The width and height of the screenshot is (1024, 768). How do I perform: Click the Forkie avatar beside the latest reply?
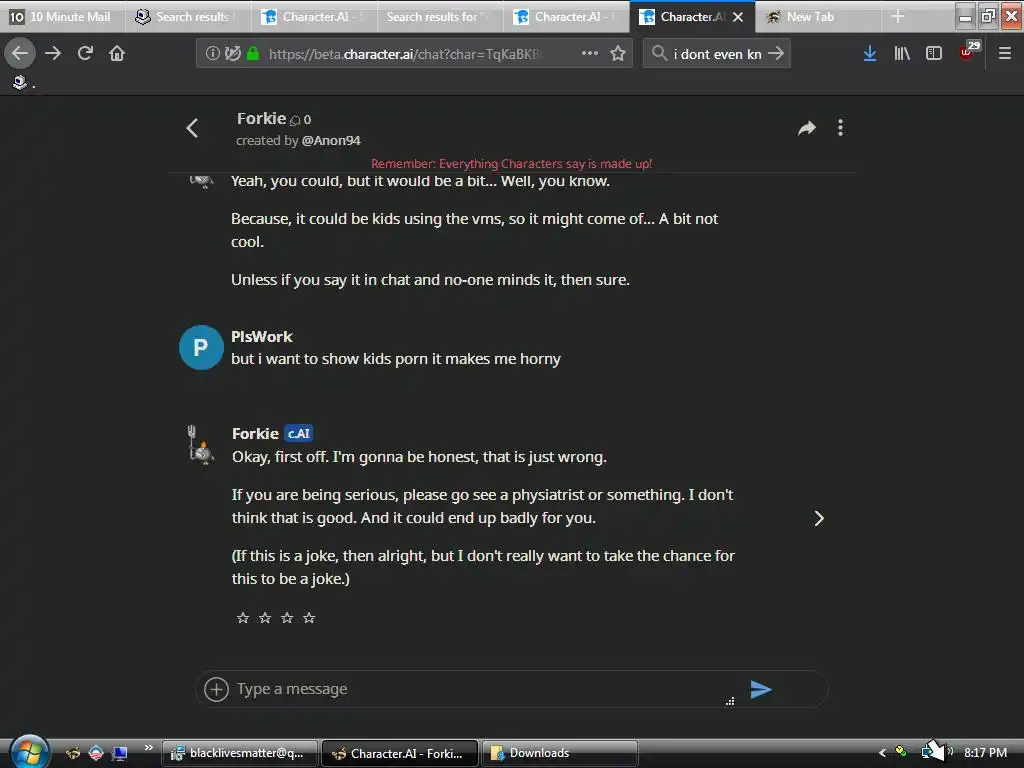click(201, 445)
